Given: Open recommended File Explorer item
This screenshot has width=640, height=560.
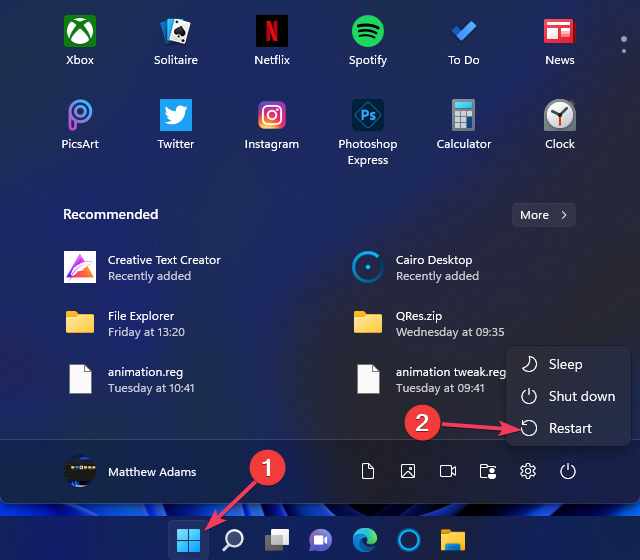Looking at the screenshot, I should coord(125,323).
